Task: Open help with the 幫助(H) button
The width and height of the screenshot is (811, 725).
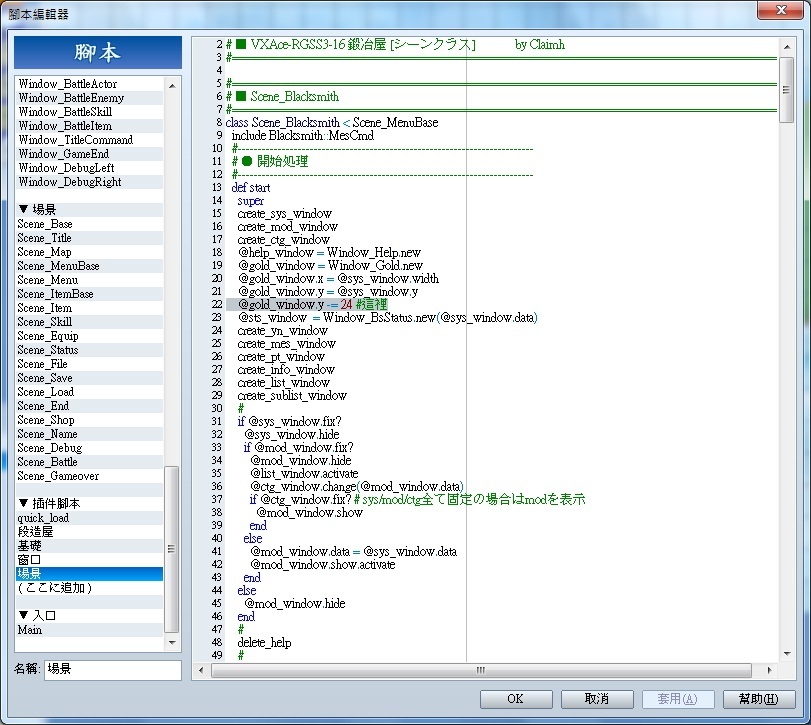Action: click(759, 699)
